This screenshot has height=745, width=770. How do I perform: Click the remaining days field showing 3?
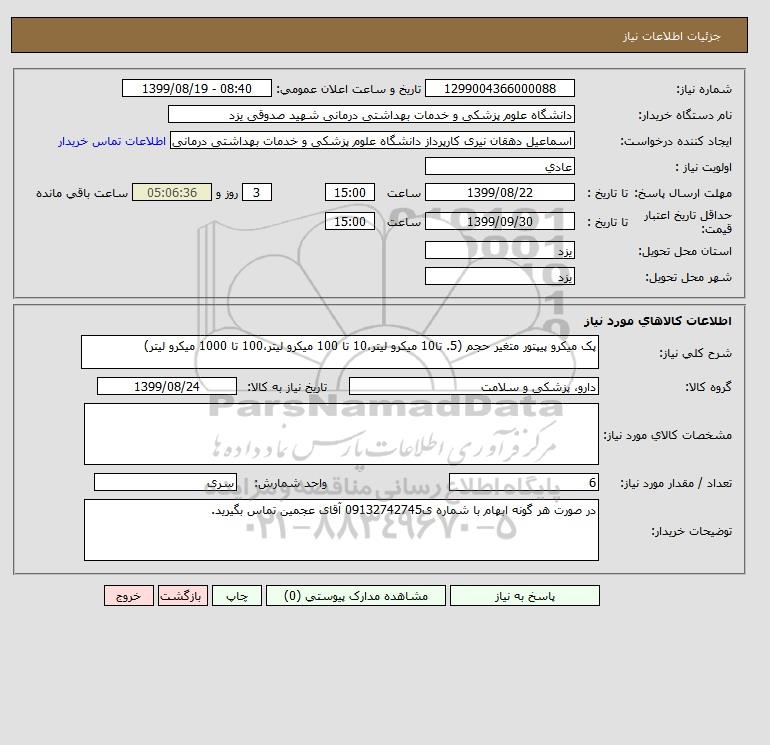[257, 193]
